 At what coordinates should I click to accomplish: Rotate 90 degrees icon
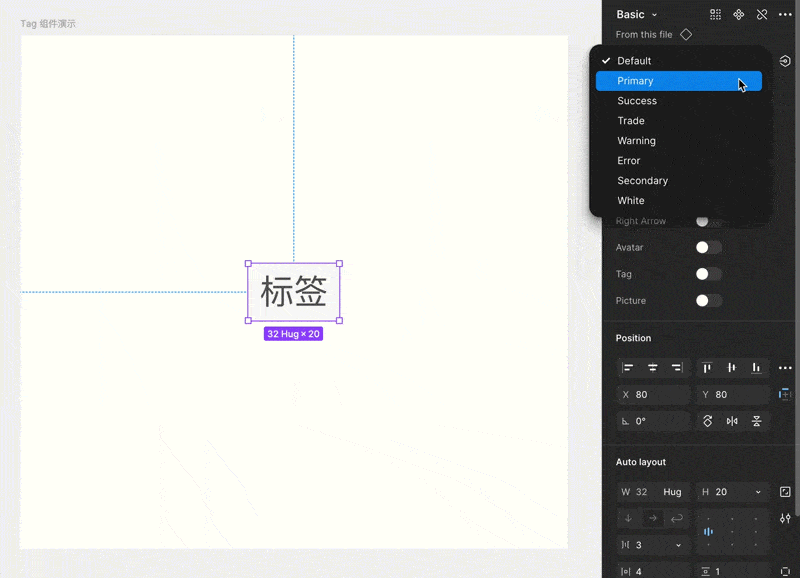707,421
